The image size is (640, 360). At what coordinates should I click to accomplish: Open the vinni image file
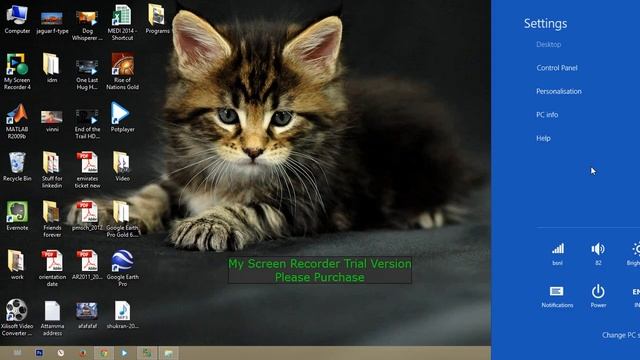(x=52, y=121)
